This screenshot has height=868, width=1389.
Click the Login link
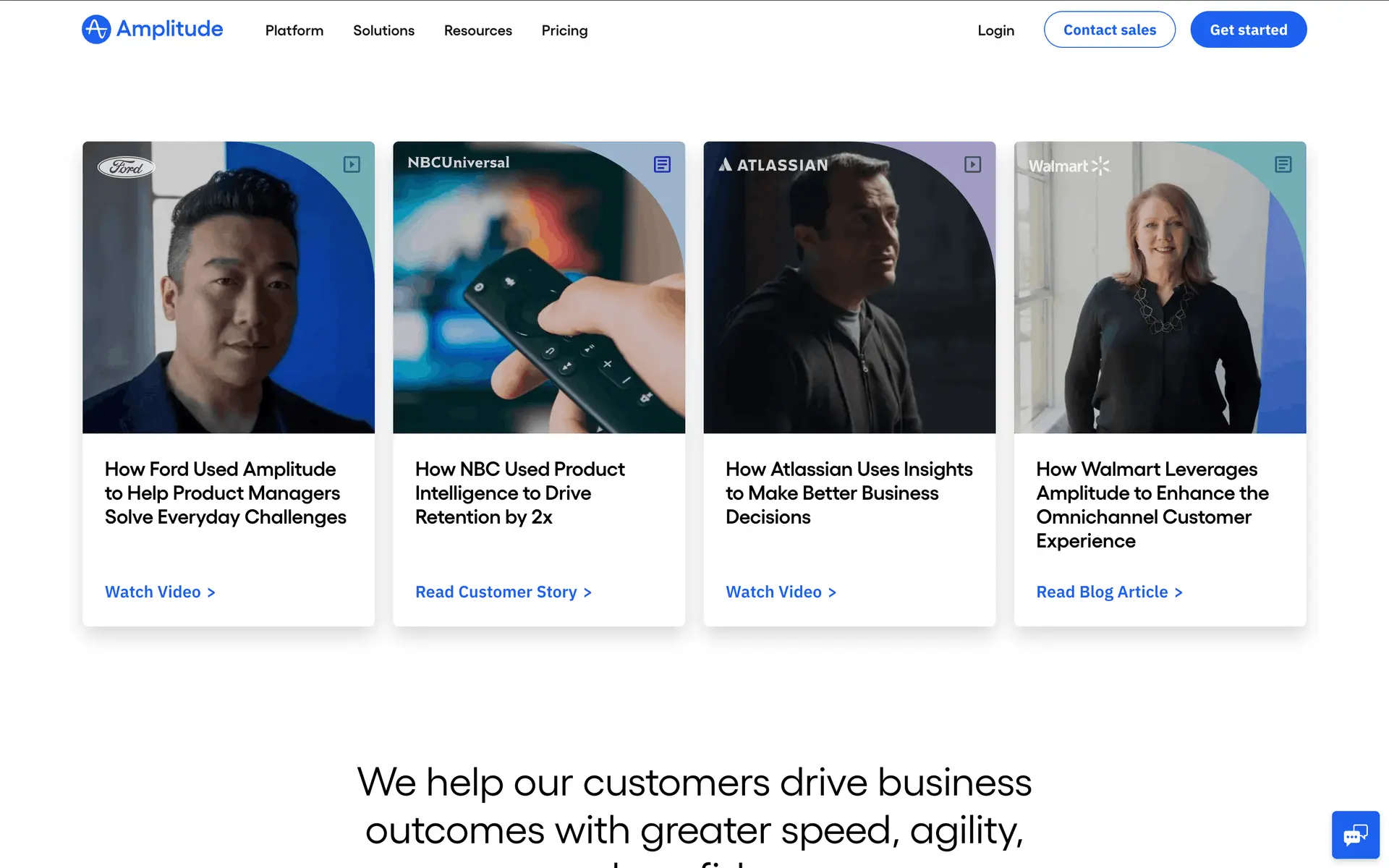(x=995, y=30)
